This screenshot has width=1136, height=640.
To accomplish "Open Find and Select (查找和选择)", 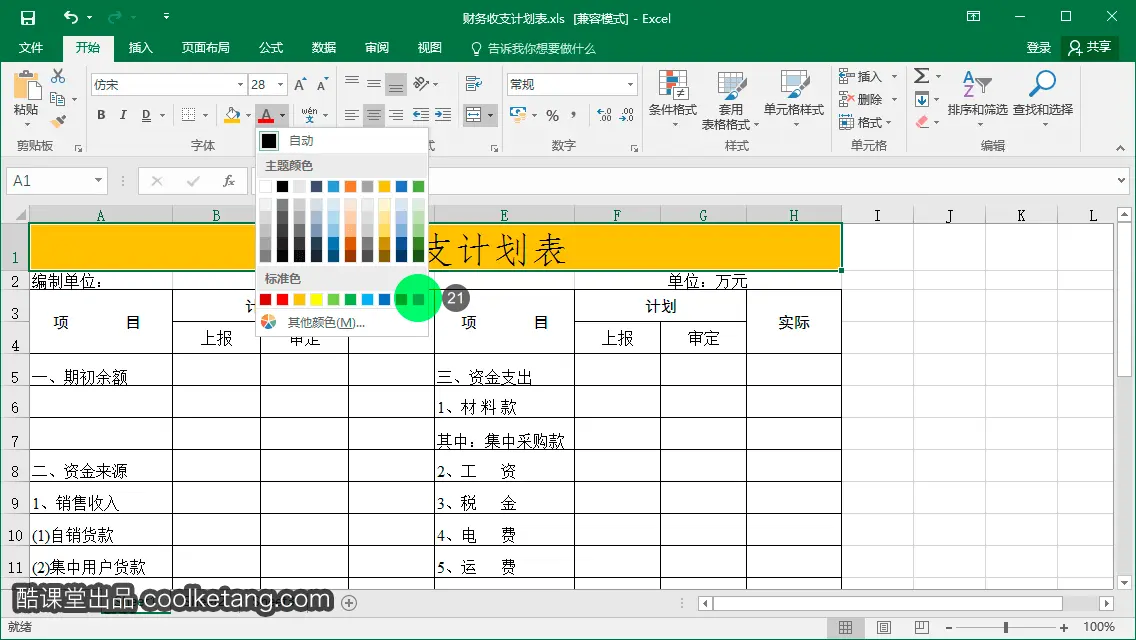I will point(1043,99).
